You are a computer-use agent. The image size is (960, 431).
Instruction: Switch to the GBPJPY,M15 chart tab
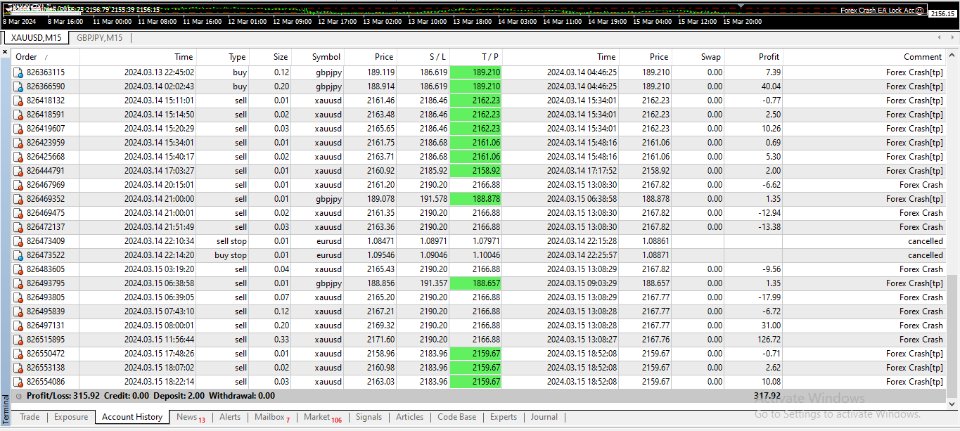point(99,38)
